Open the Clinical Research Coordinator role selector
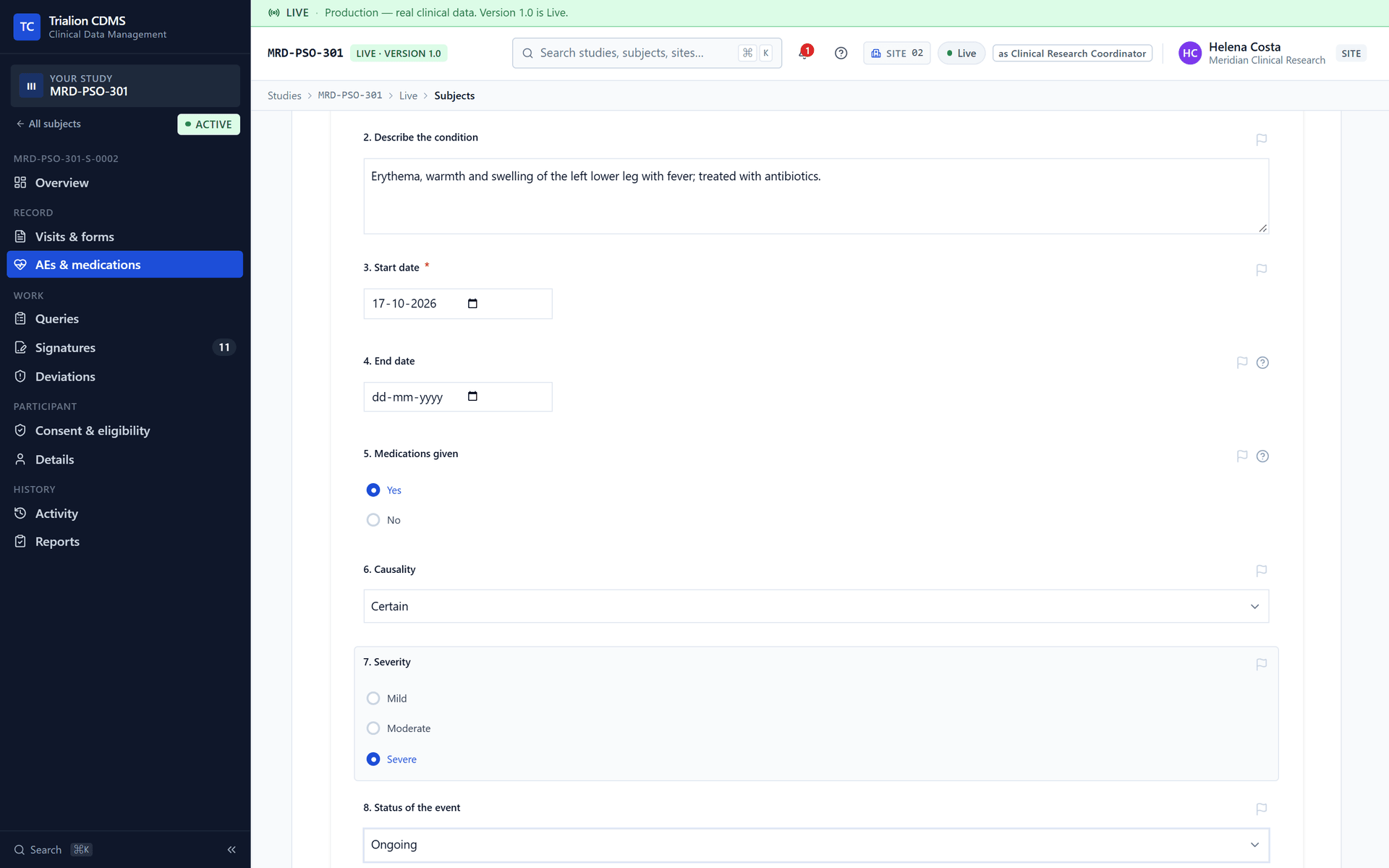This screenshot has width=1389, height=868. point(1072,53)
